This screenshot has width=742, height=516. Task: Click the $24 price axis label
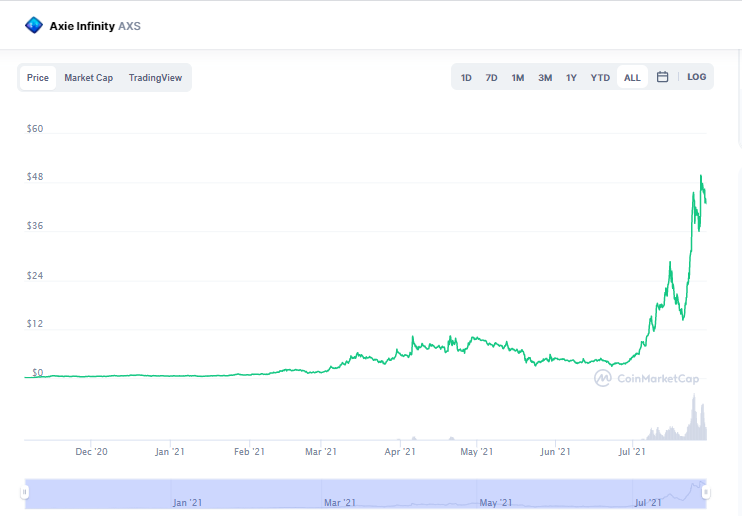(x=35, y=276)
